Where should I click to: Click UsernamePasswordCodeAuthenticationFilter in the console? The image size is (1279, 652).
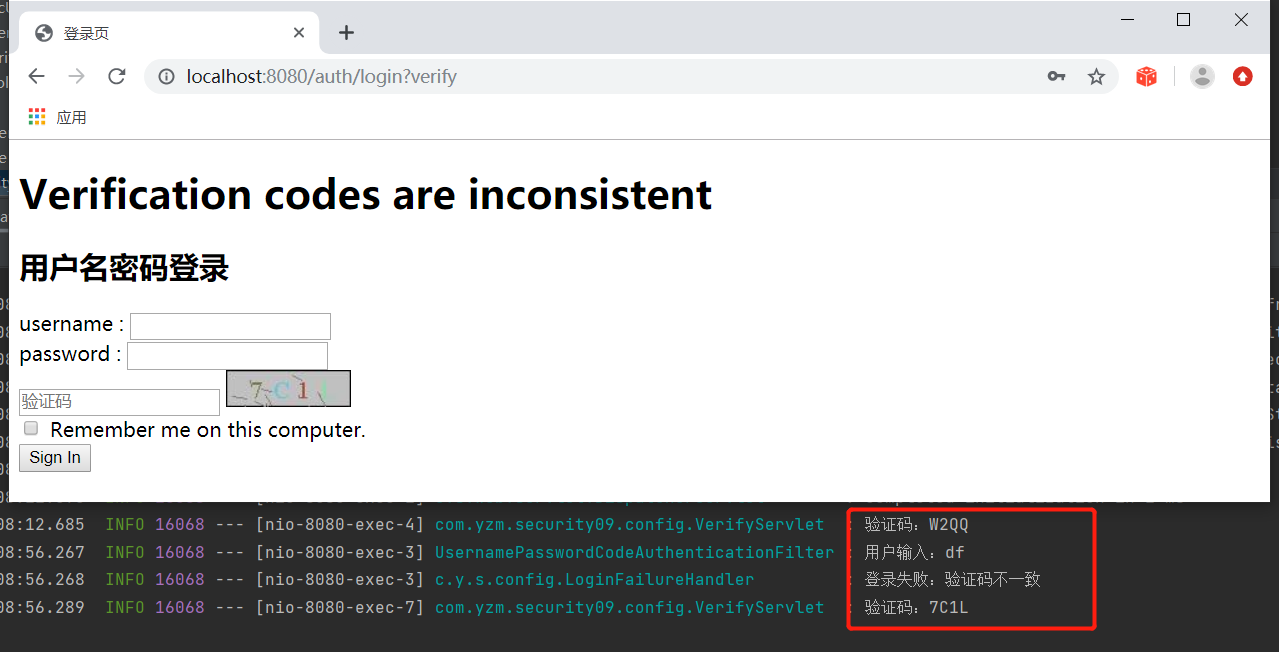pos(634,552)
